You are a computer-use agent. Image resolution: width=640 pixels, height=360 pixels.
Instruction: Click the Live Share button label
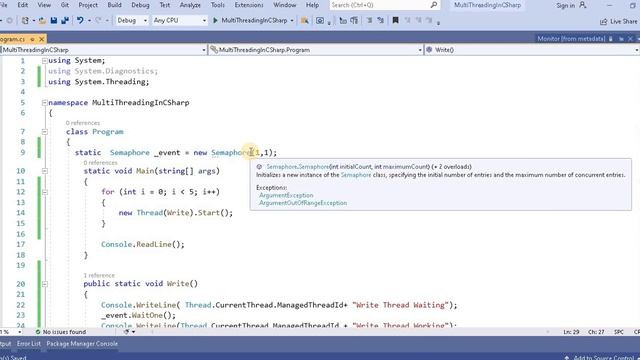(624, 22)
